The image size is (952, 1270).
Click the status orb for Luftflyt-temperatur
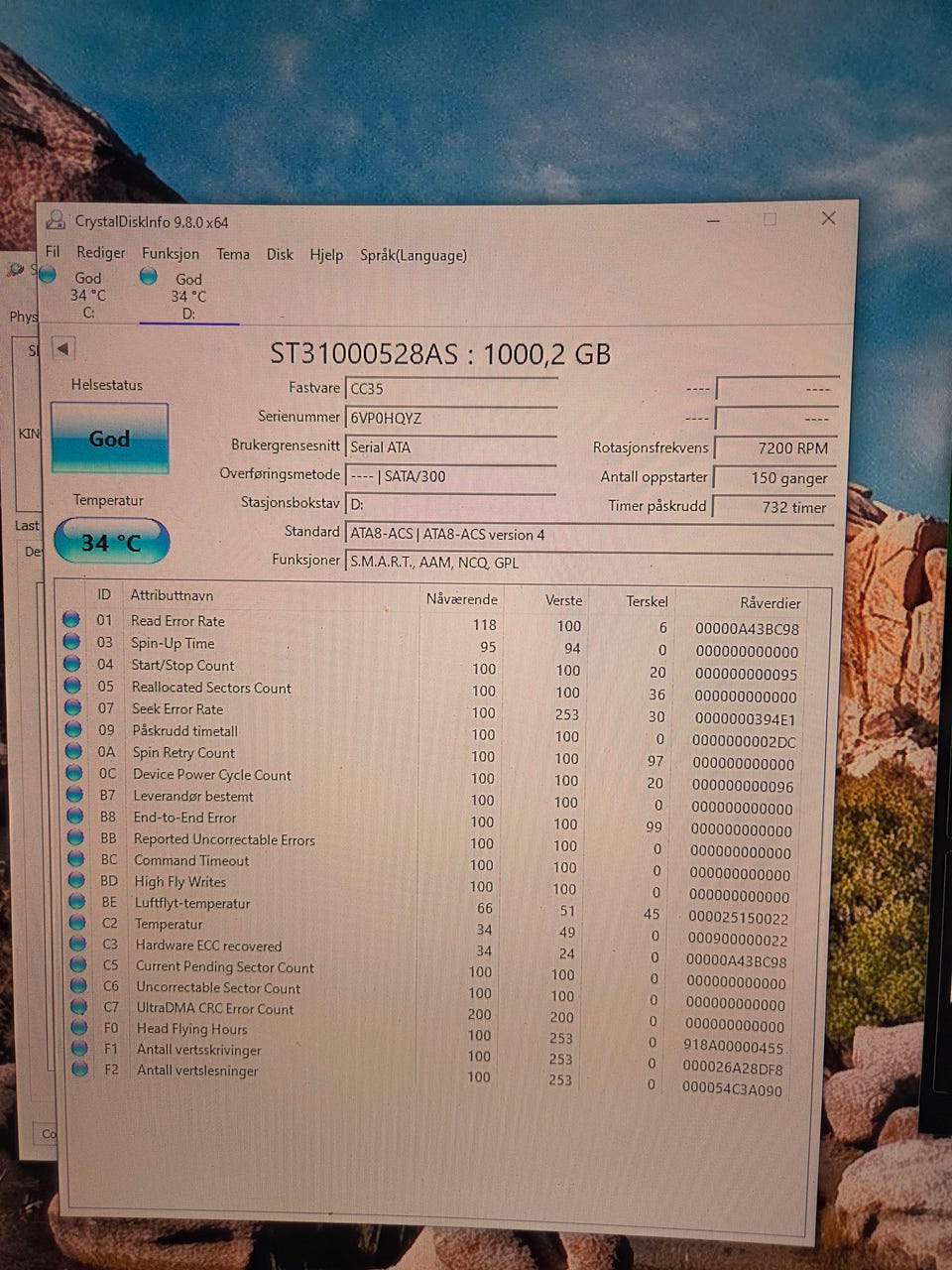click(77, 901)
